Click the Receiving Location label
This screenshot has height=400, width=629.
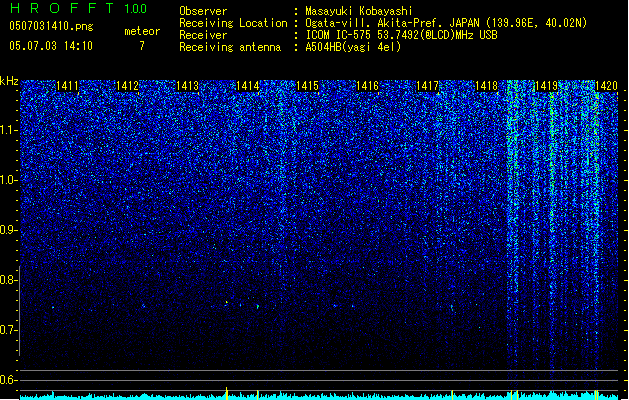coord(233,23)
